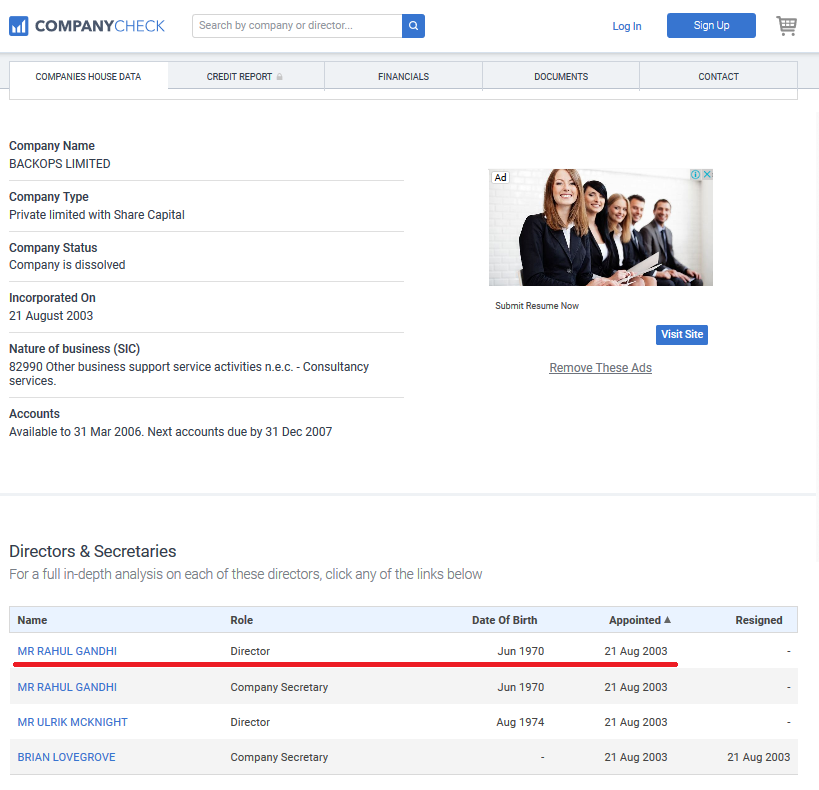
Task: Click the Date Of Birth column header
Action: (504, 620)
